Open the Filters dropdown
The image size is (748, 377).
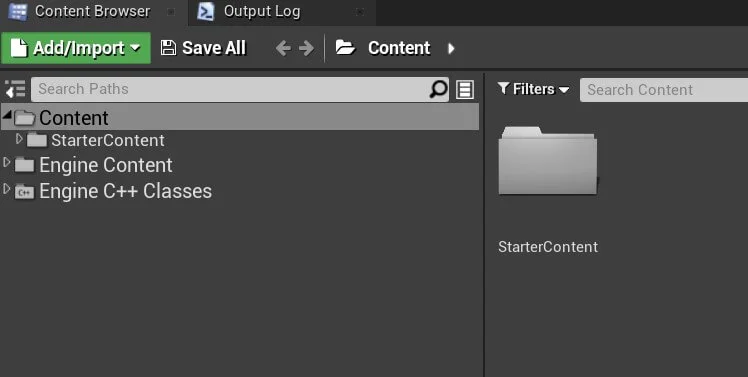(533, 89)
